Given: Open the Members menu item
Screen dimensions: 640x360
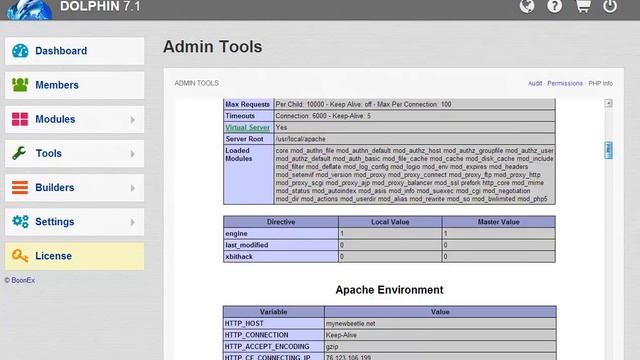Looking at the screenshot, I should pos(75,85).
